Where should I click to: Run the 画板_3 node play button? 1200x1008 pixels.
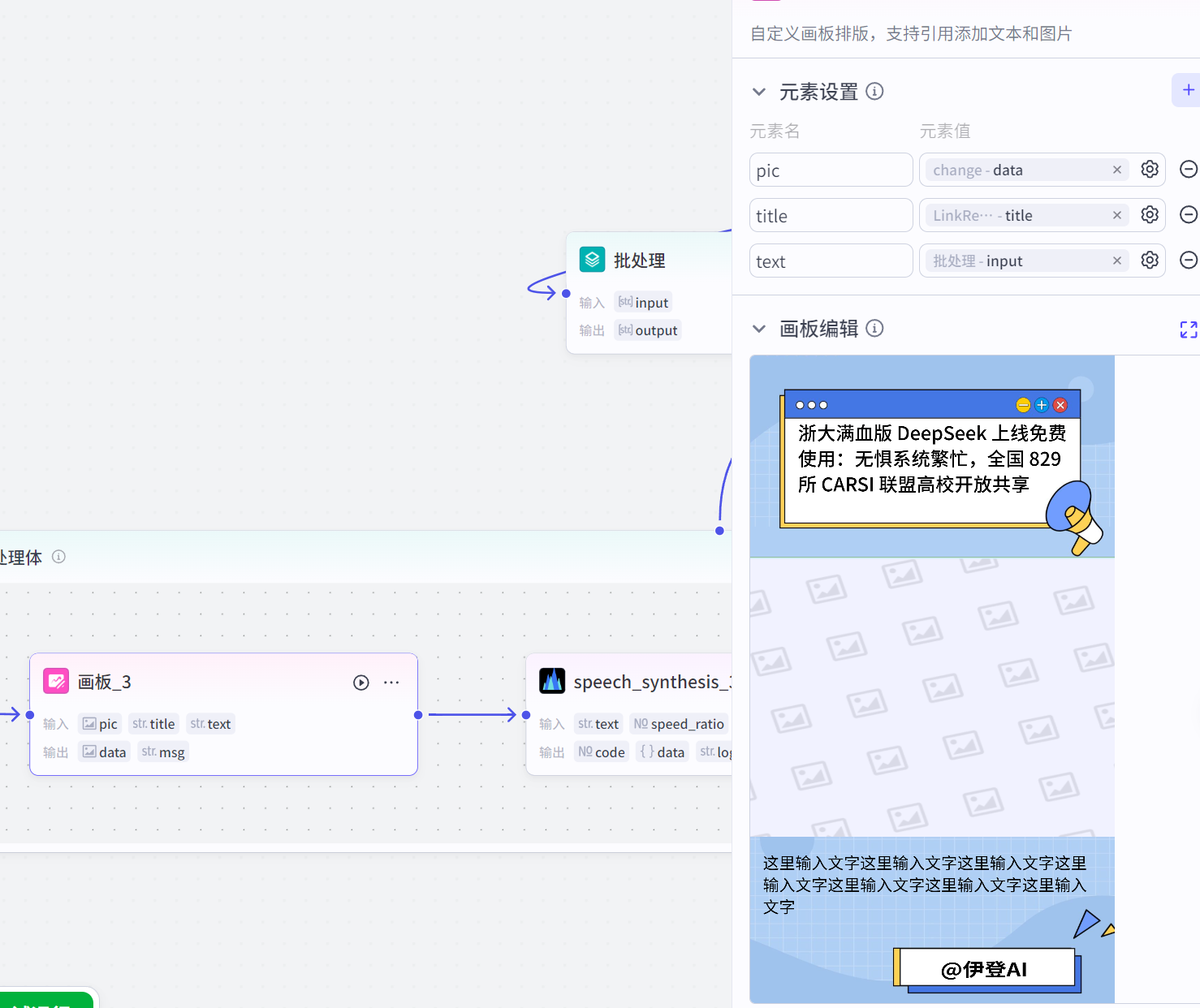[x=361, y=683]
